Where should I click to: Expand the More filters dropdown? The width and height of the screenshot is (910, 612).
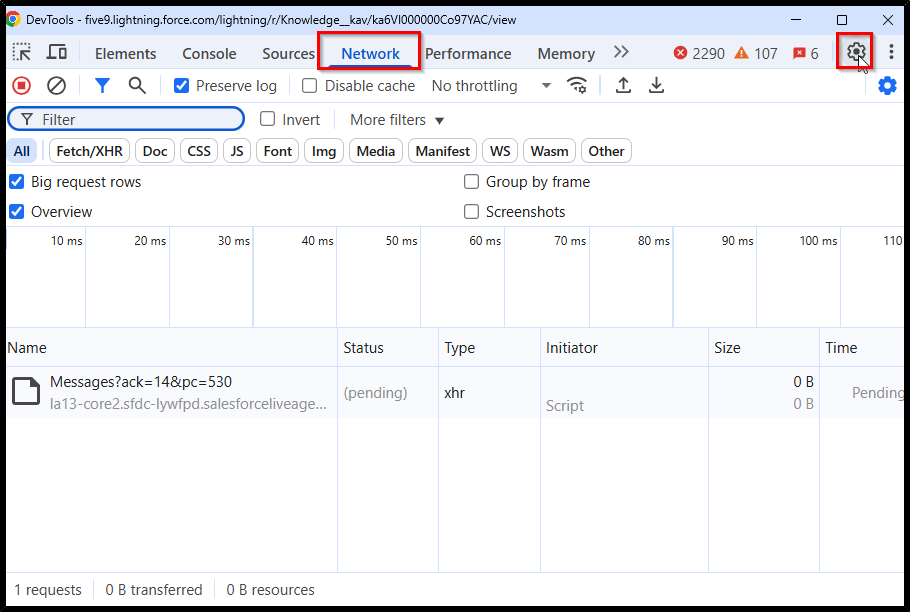(x=397, y=119)
